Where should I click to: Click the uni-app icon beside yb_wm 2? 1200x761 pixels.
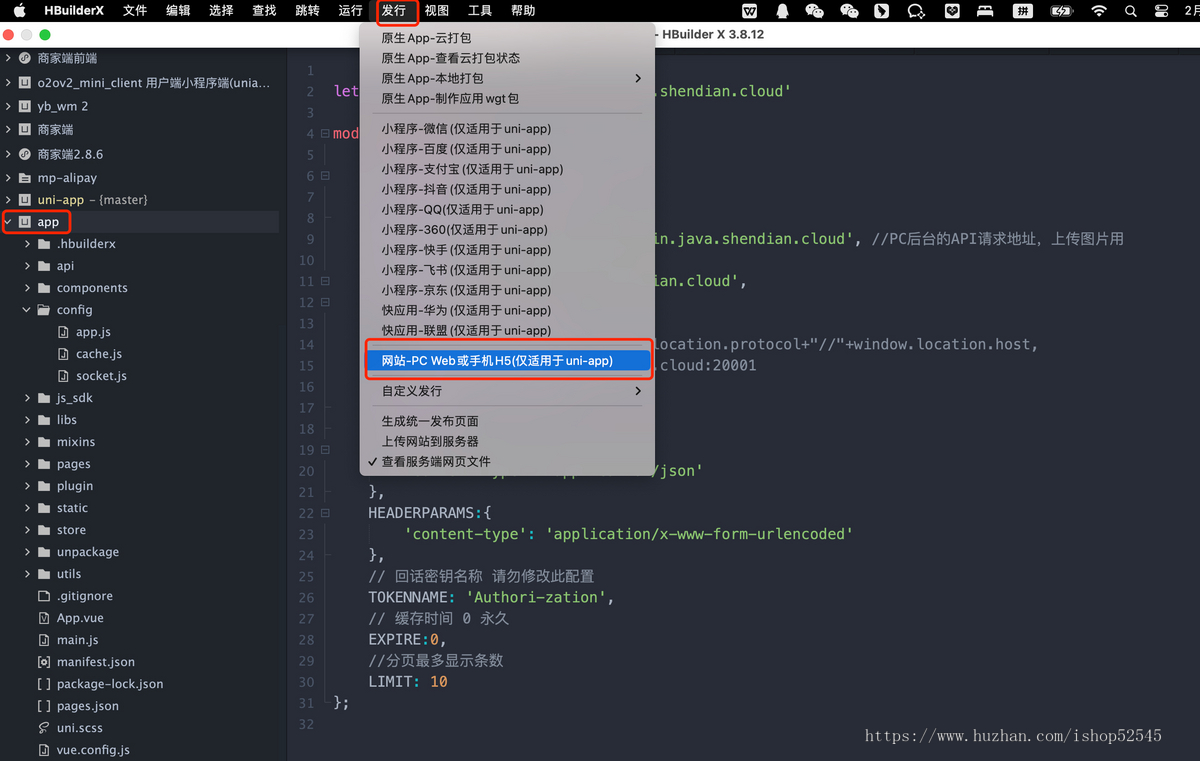(x=25, y=106)
